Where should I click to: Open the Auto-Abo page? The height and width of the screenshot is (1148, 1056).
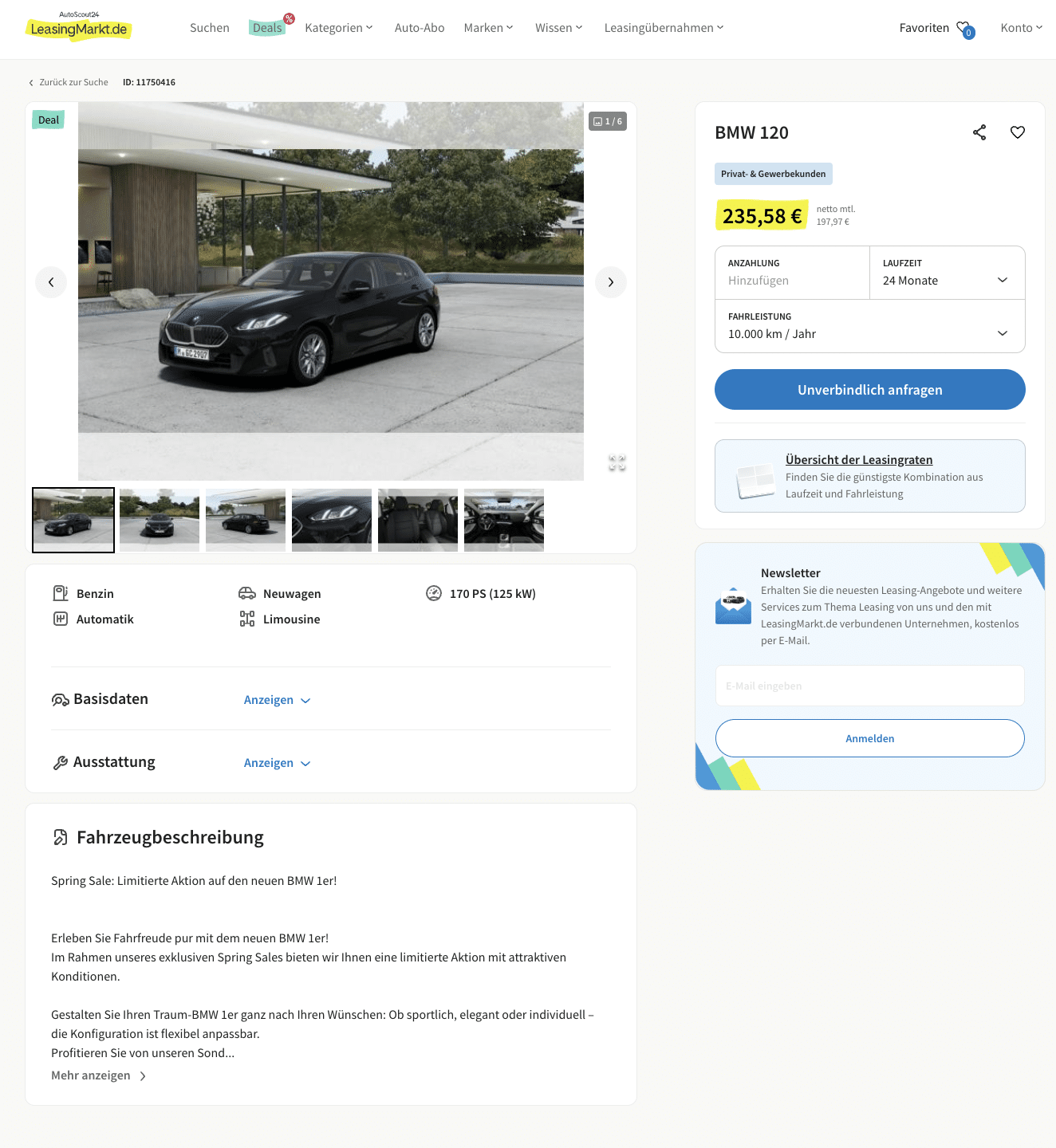(420, 28)
